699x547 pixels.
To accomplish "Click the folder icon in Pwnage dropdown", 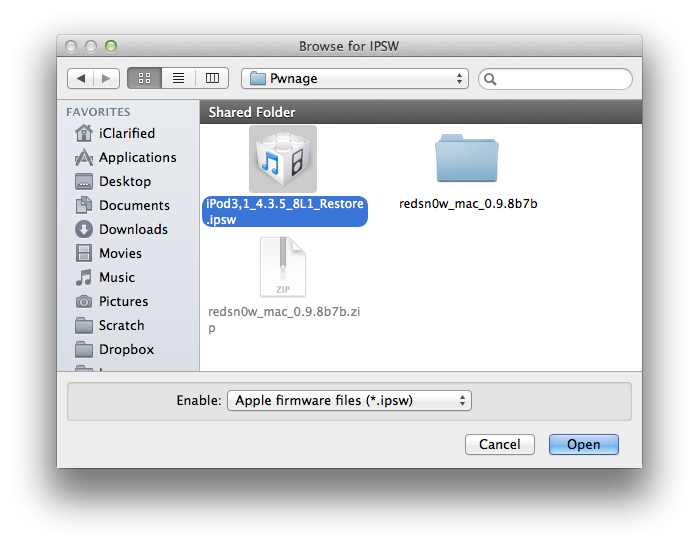I will point(258,78).
